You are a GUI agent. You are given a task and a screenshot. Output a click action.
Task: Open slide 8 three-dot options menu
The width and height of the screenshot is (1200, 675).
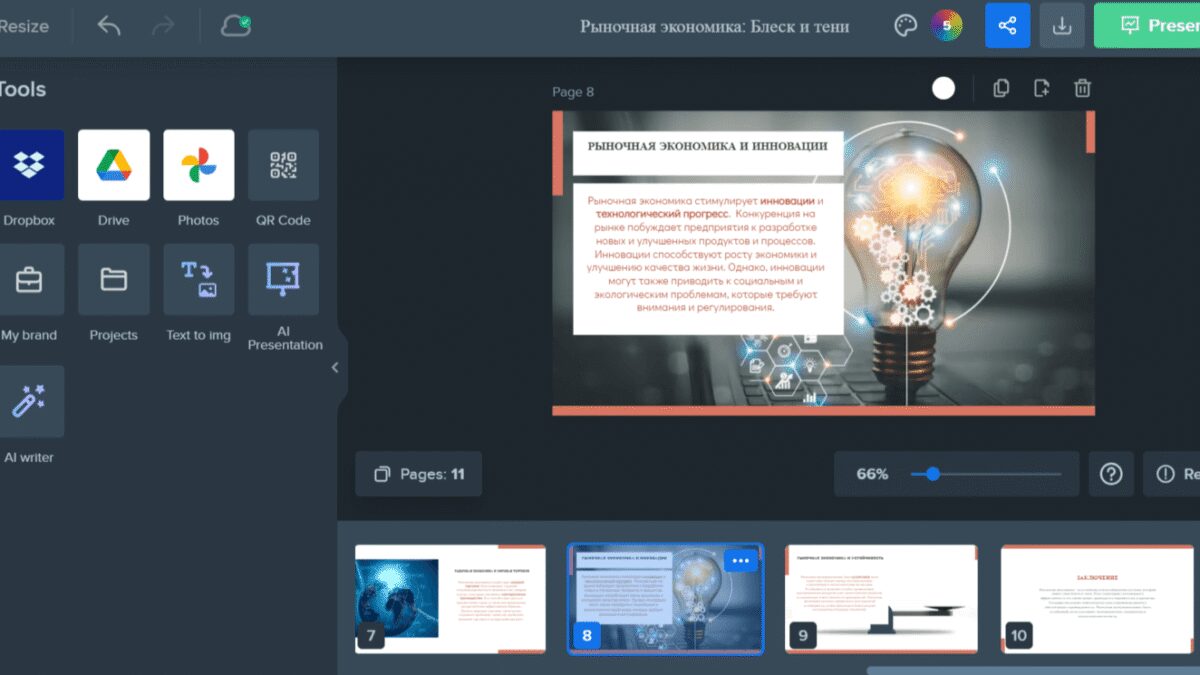pos(740,561)
